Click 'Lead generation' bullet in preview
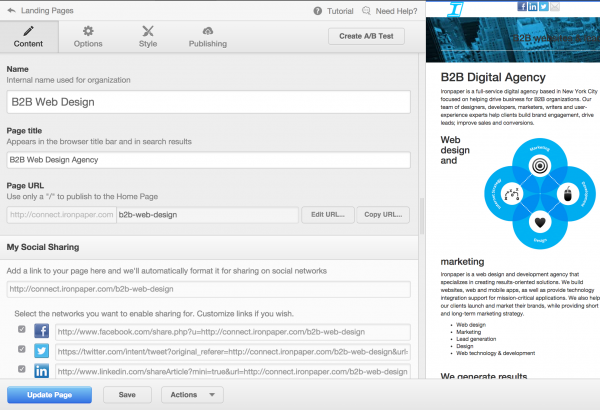This screenshot has height=410, width=600. [476, 339]
